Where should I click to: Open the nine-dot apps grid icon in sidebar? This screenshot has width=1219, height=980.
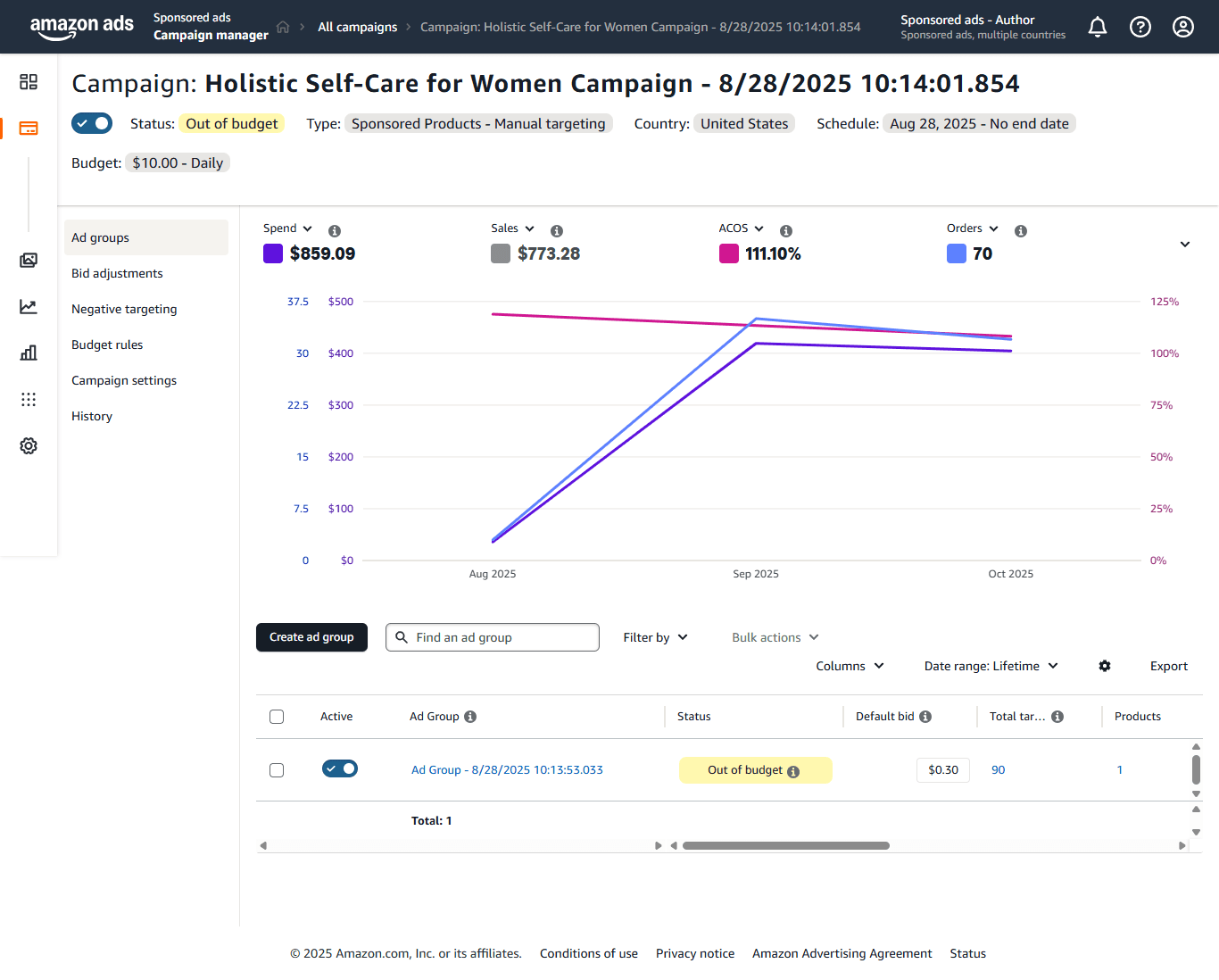(x=29, y=399)
